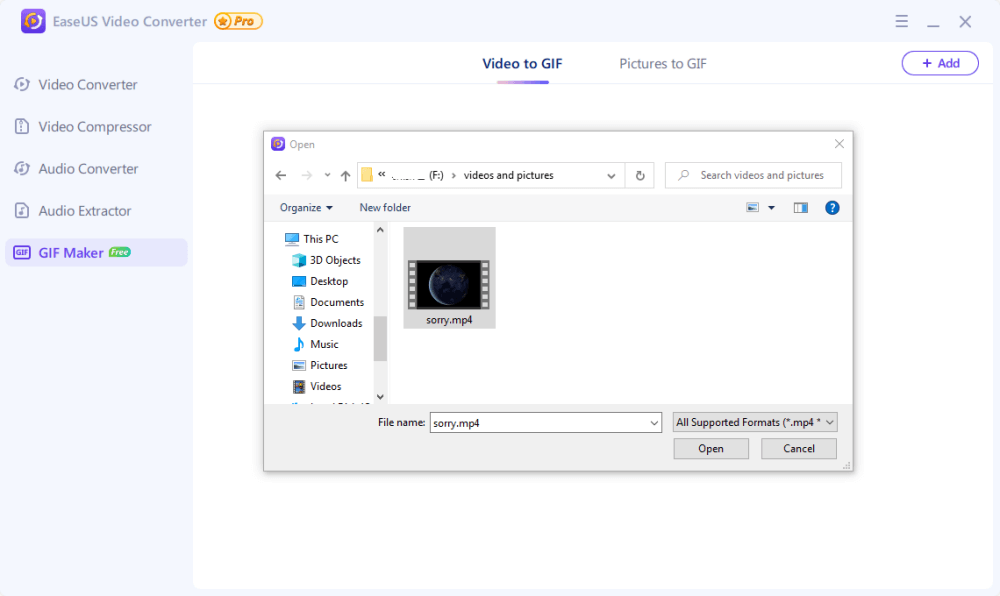Navigate back in the Open dialog

[x=281, y=176]
